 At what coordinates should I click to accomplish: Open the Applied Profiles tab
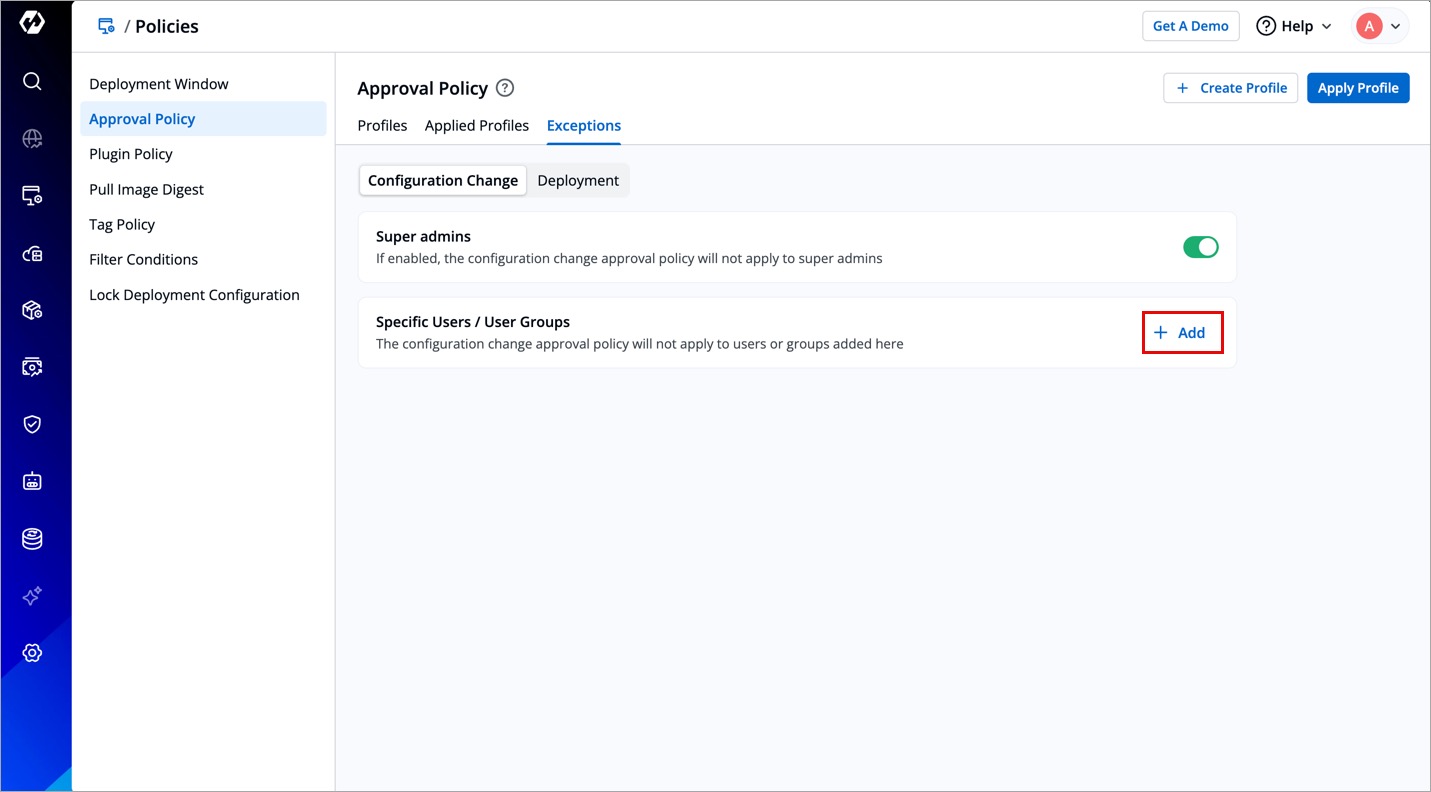point(477,126)
